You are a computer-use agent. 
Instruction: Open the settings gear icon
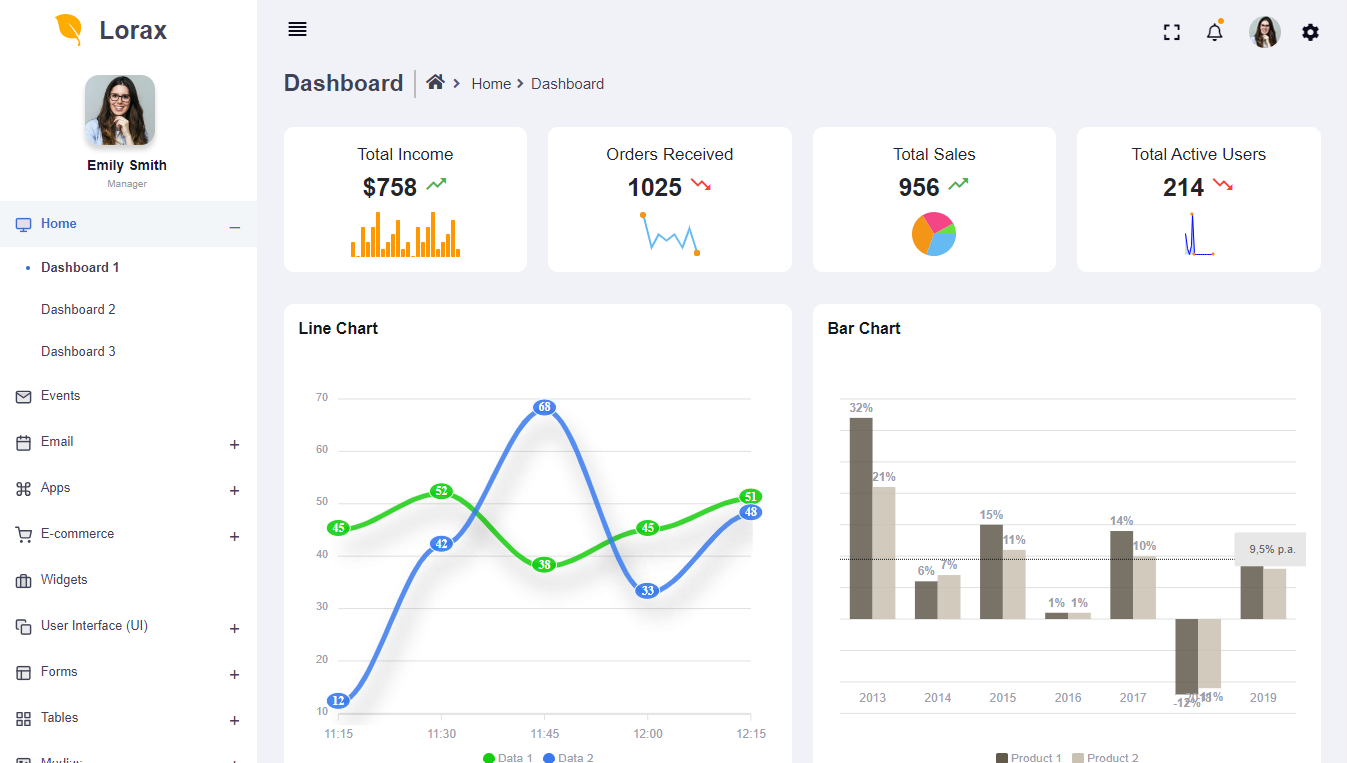tap(1310, 32)
